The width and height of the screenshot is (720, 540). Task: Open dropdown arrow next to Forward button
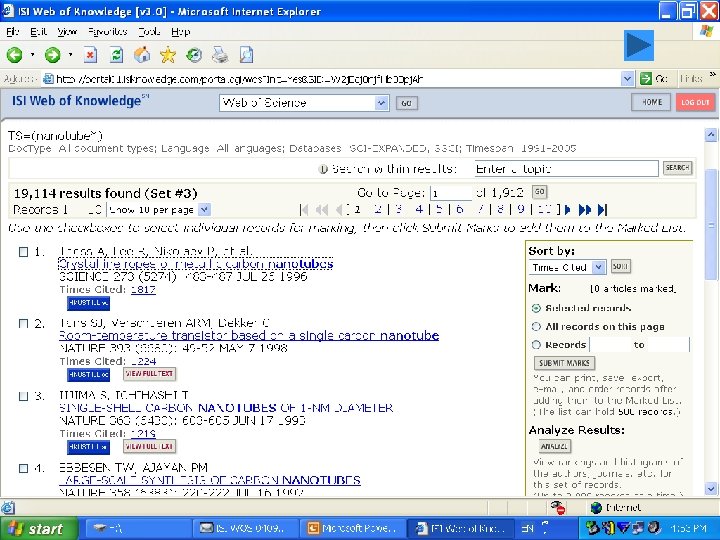click(x=70, y=55)
